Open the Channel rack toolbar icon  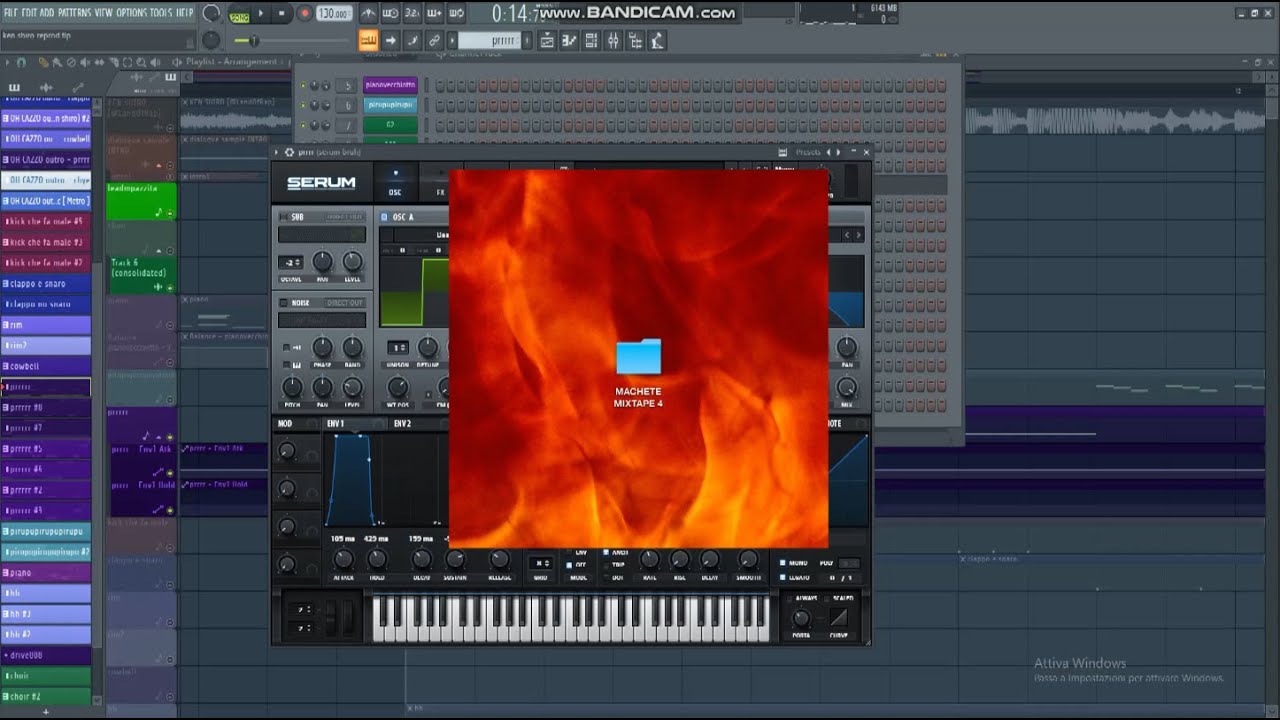point(591,41)
